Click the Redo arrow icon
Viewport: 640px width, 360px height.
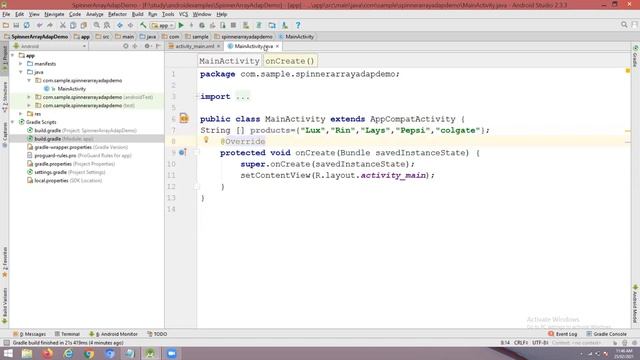[x=50, y=25]
